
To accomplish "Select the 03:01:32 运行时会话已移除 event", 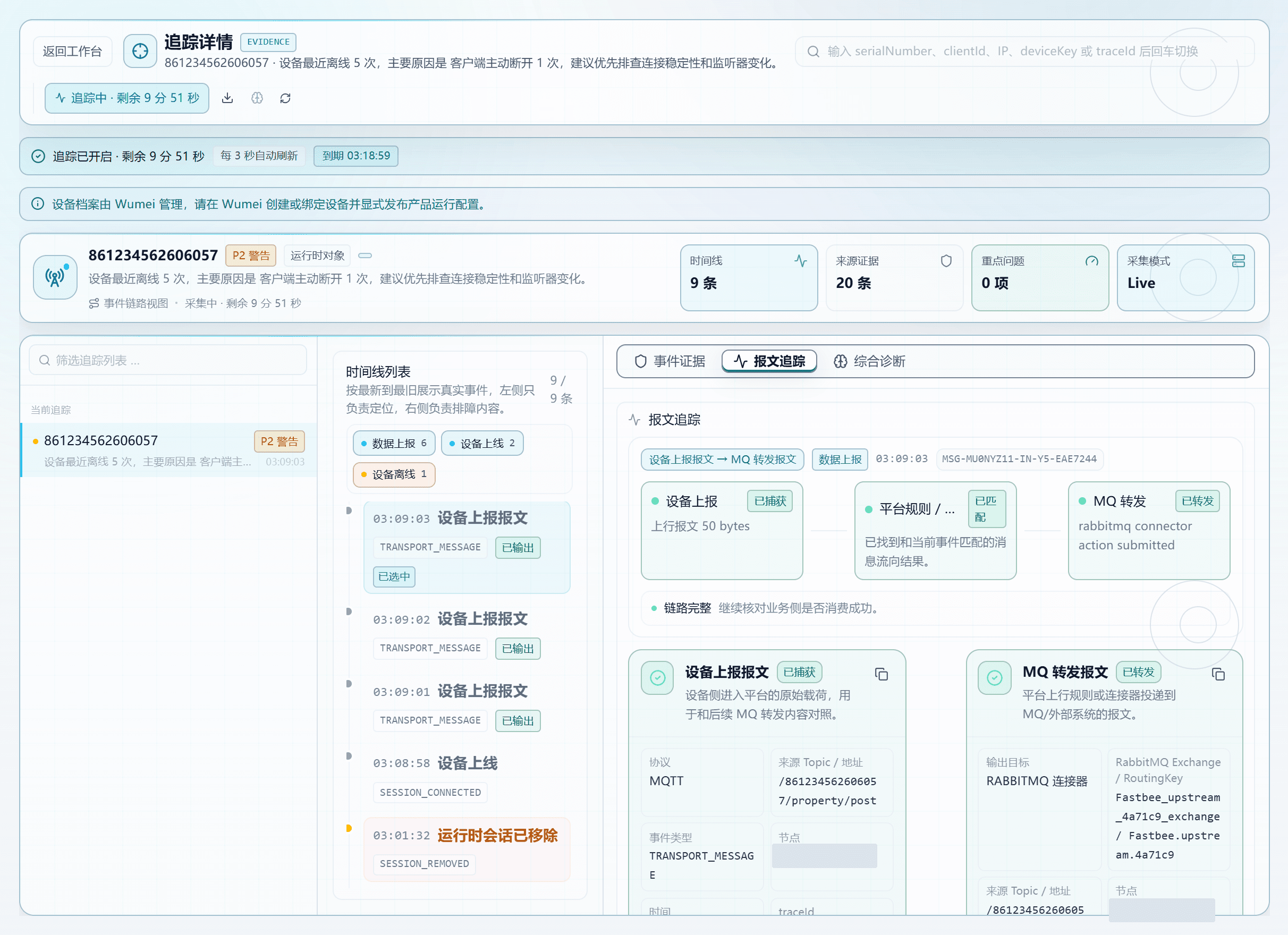I will coord(467,849).
